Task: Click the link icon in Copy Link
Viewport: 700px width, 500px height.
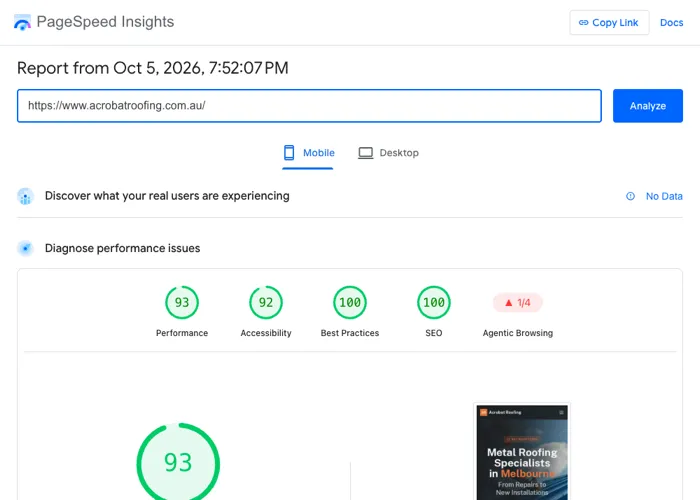Action: coord(583,22)
